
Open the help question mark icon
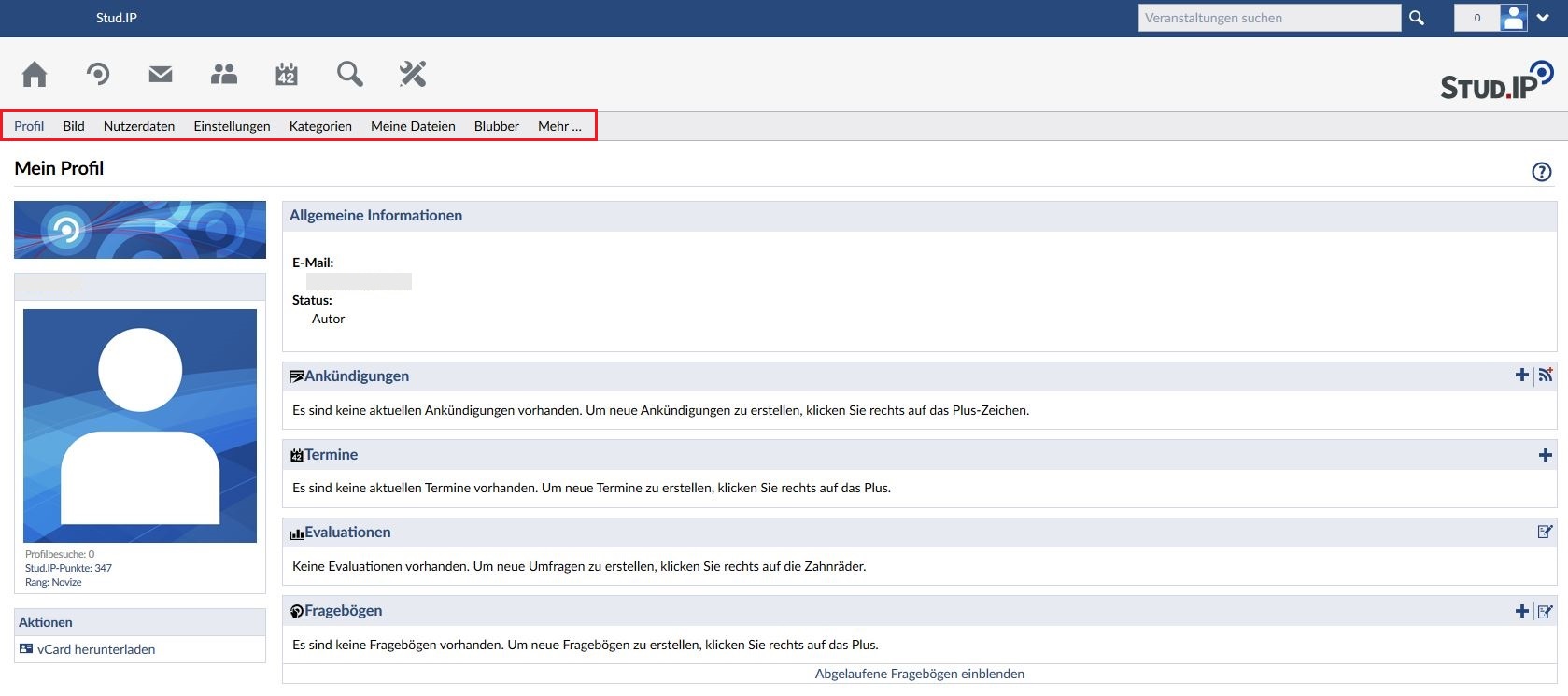1541,172
